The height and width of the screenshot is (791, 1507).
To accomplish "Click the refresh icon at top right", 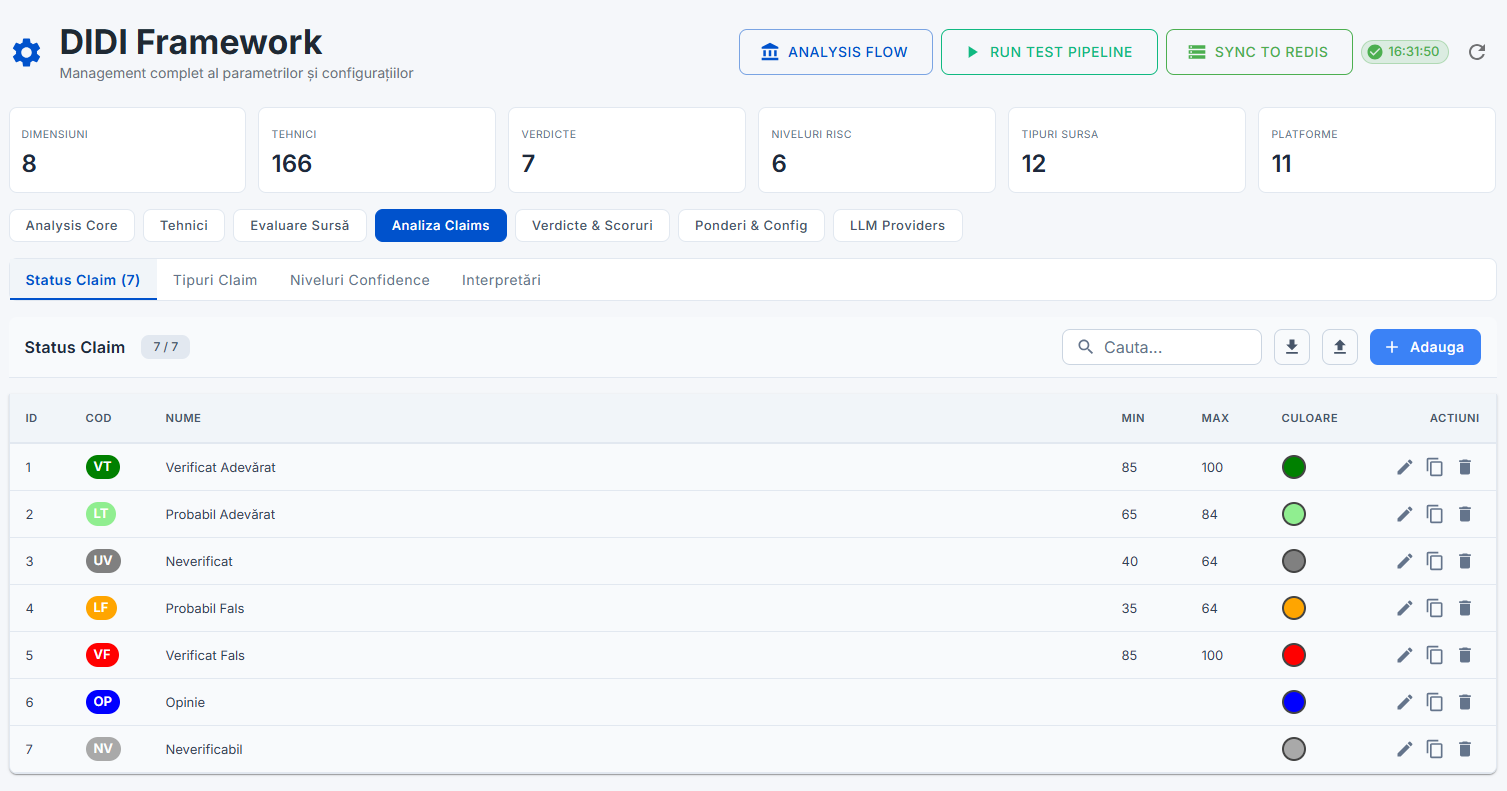I will (1477, 52).
